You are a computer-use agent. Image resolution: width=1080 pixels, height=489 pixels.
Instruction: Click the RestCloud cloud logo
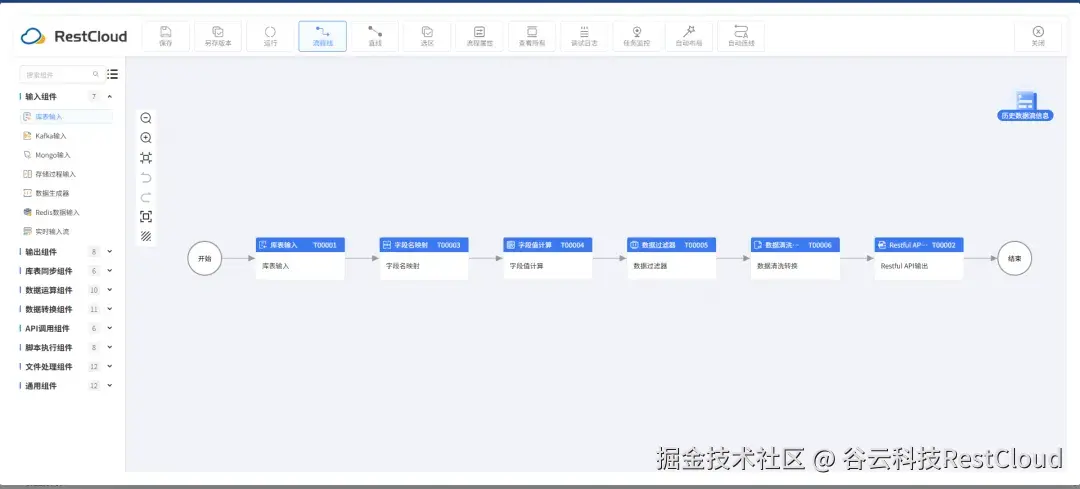(x=33, y=36)
